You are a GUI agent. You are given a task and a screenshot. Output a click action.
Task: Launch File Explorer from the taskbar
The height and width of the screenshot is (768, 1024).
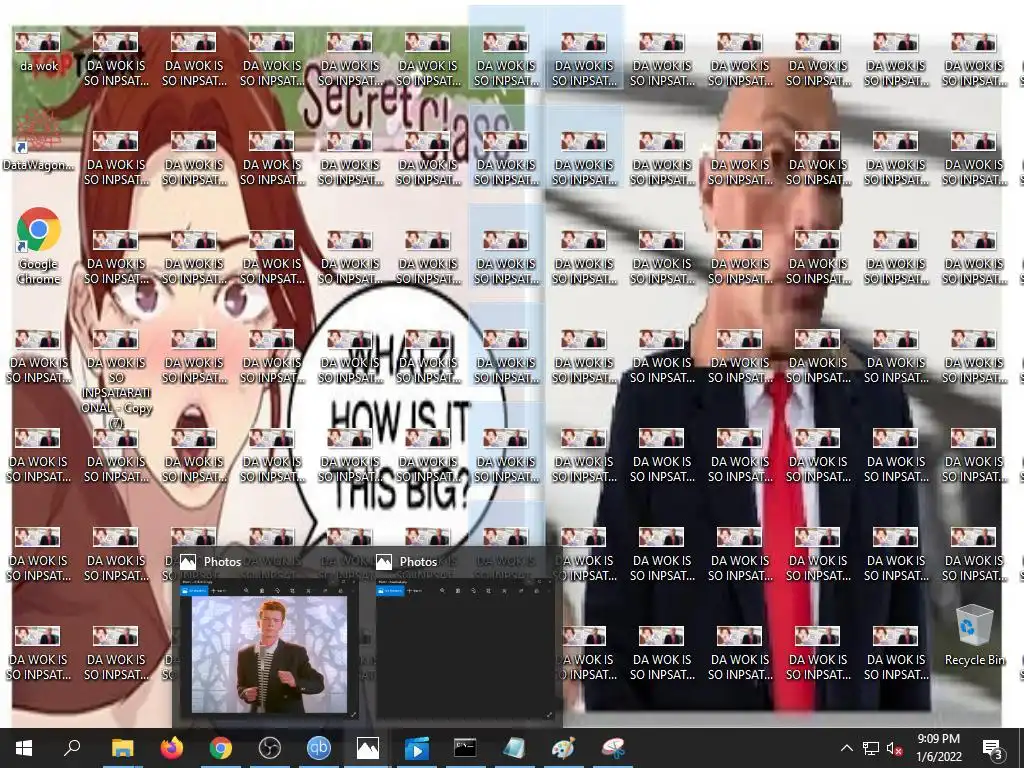pyautogui.click(x=122, y=748)
